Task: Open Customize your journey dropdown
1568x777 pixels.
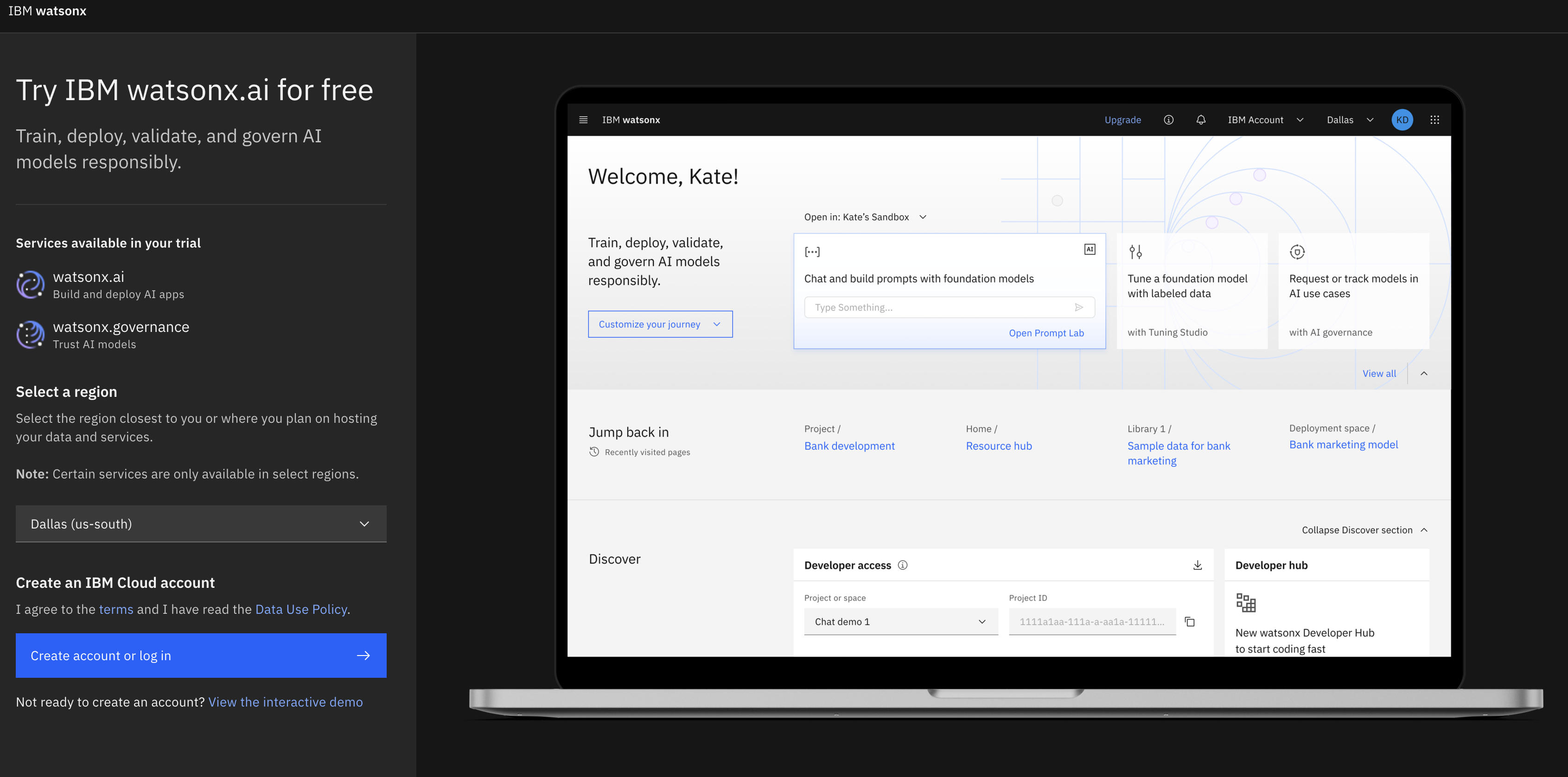Action: pos(660,325)
